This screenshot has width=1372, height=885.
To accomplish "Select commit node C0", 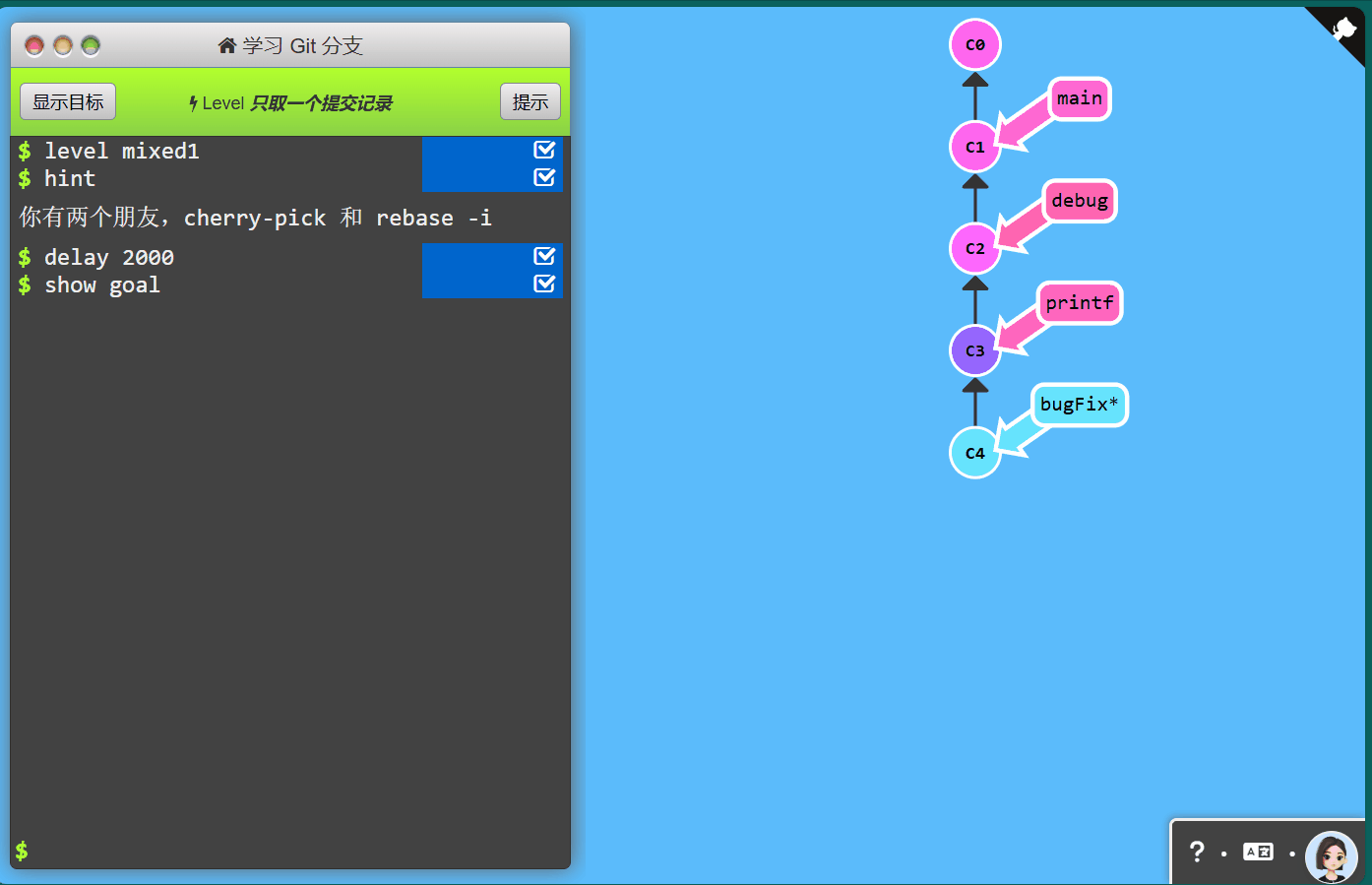I will click(974, 44).
